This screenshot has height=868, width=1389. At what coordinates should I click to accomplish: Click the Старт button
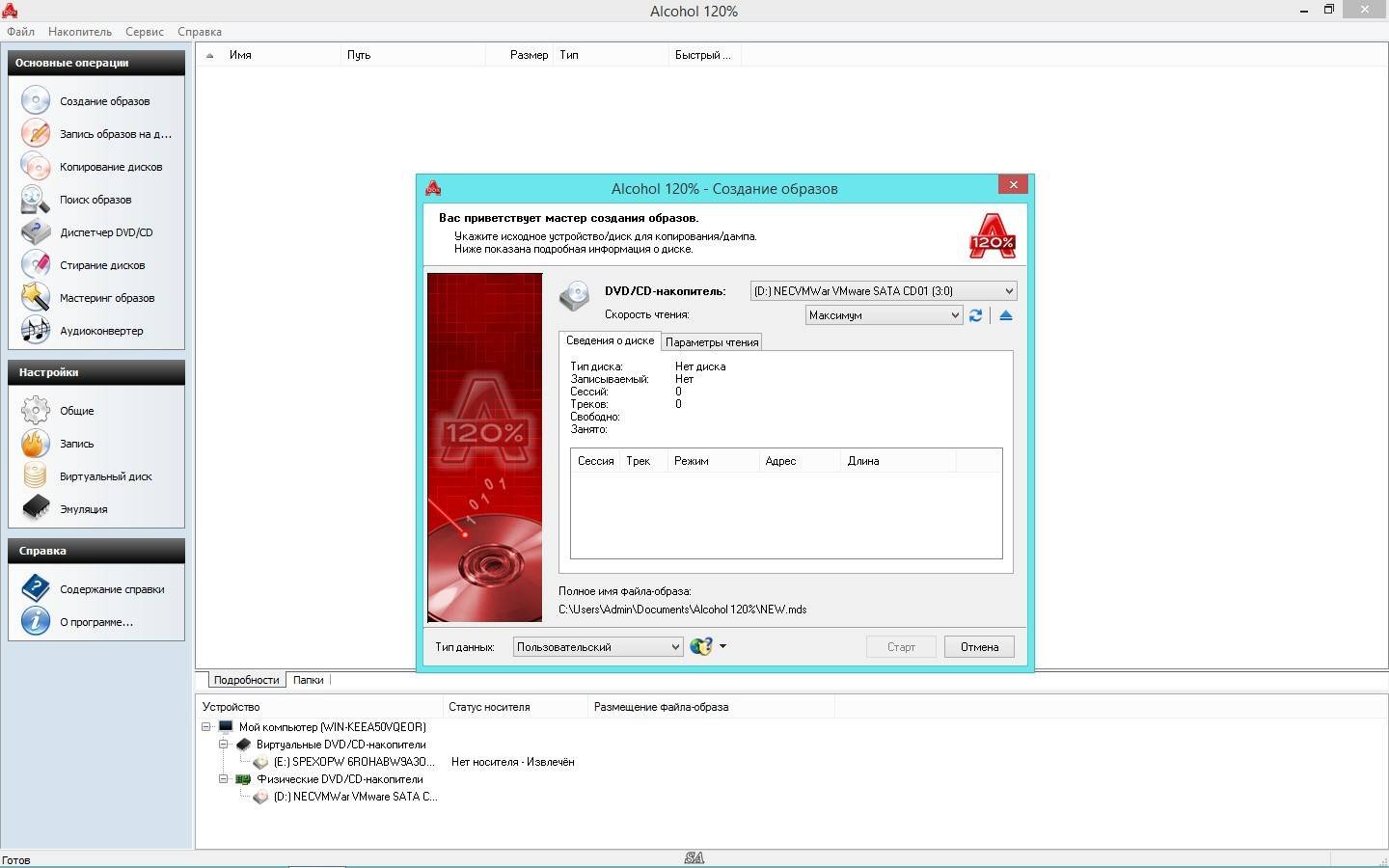(x=901, y=646)
